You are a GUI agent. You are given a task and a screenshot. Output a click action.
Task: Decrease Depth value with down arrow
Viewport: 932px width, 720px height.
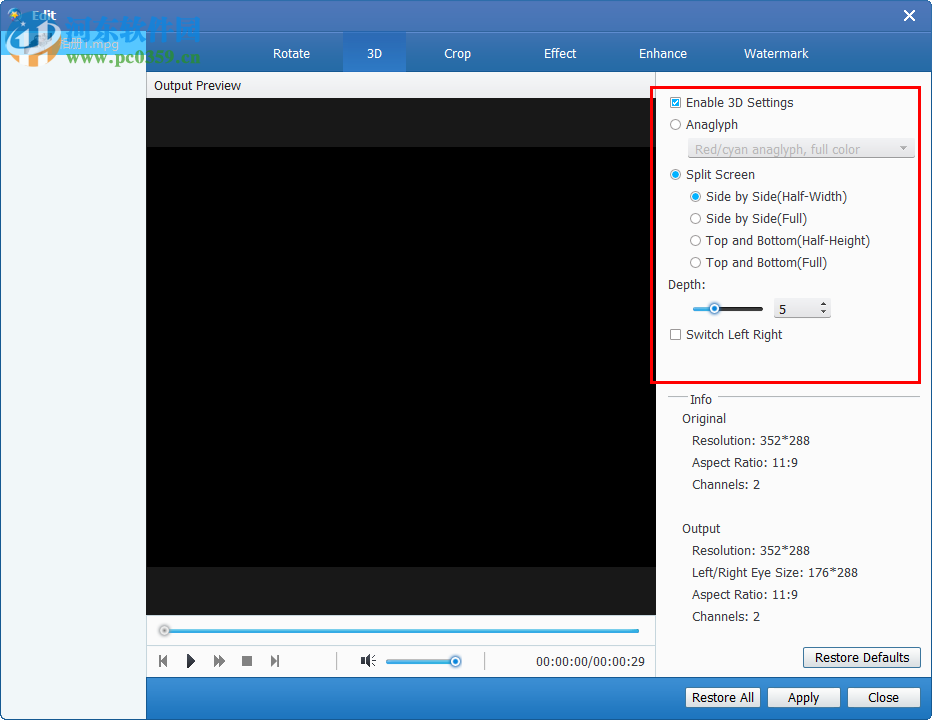(823, 313)
